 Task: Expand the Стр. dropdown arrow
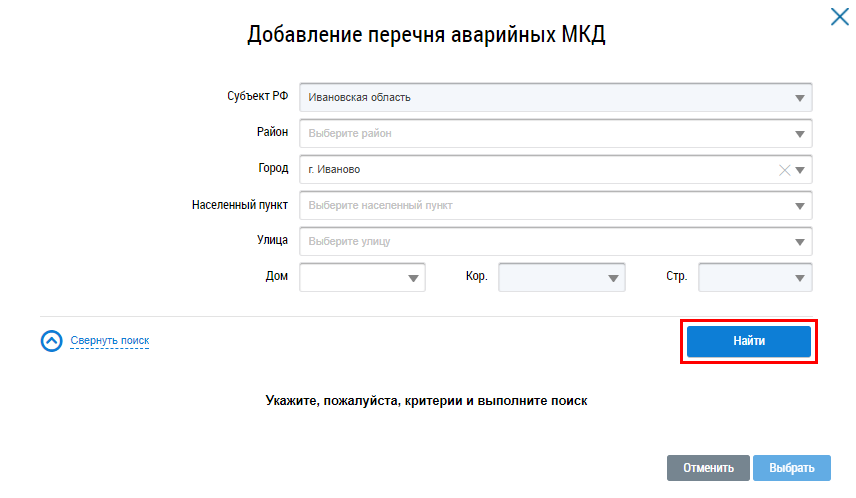[799, 278]
